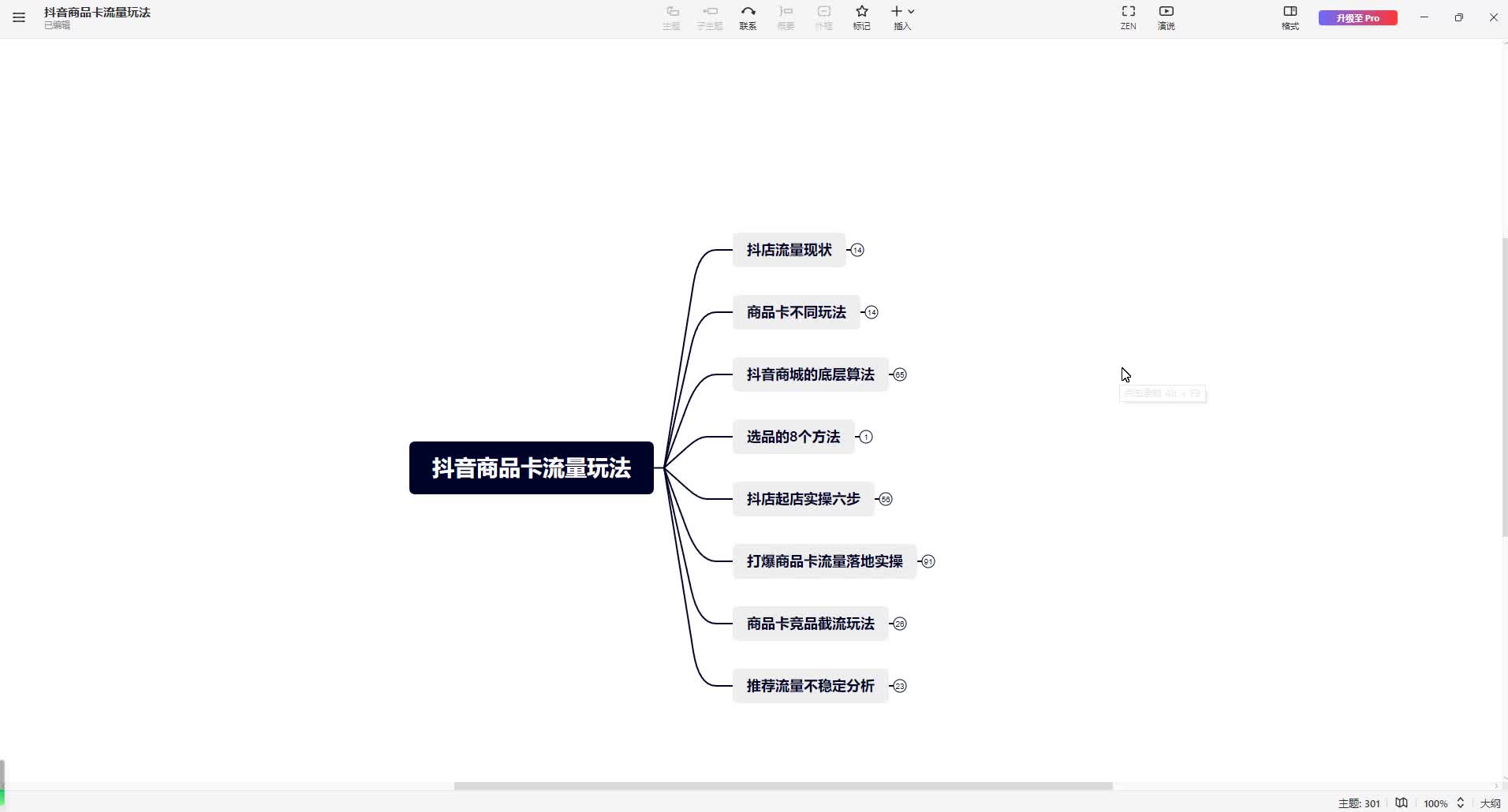Click the 子主题 (Subtopic) toolbar icon
Screen dimensions: 1508x812
click(x=709, y=17)
